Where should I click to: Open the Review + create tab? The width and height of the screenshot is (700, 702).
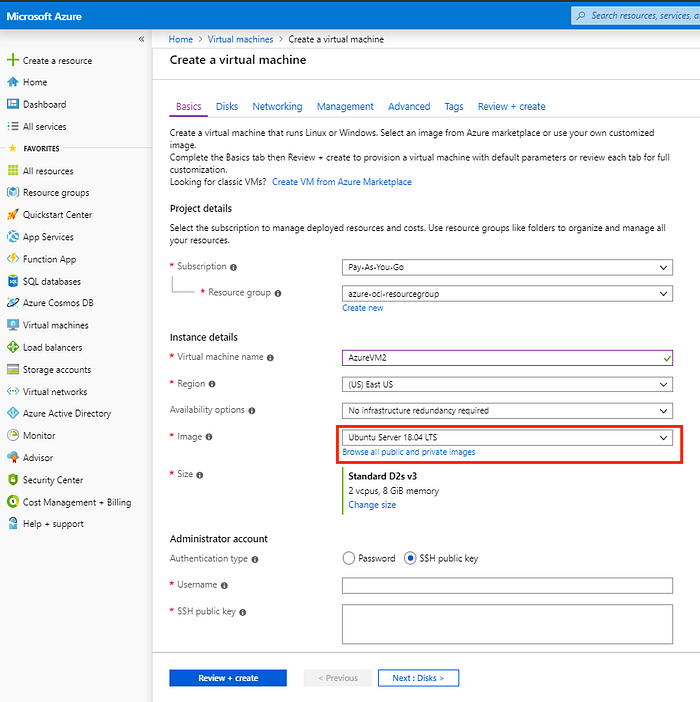(x=512, y=107)
